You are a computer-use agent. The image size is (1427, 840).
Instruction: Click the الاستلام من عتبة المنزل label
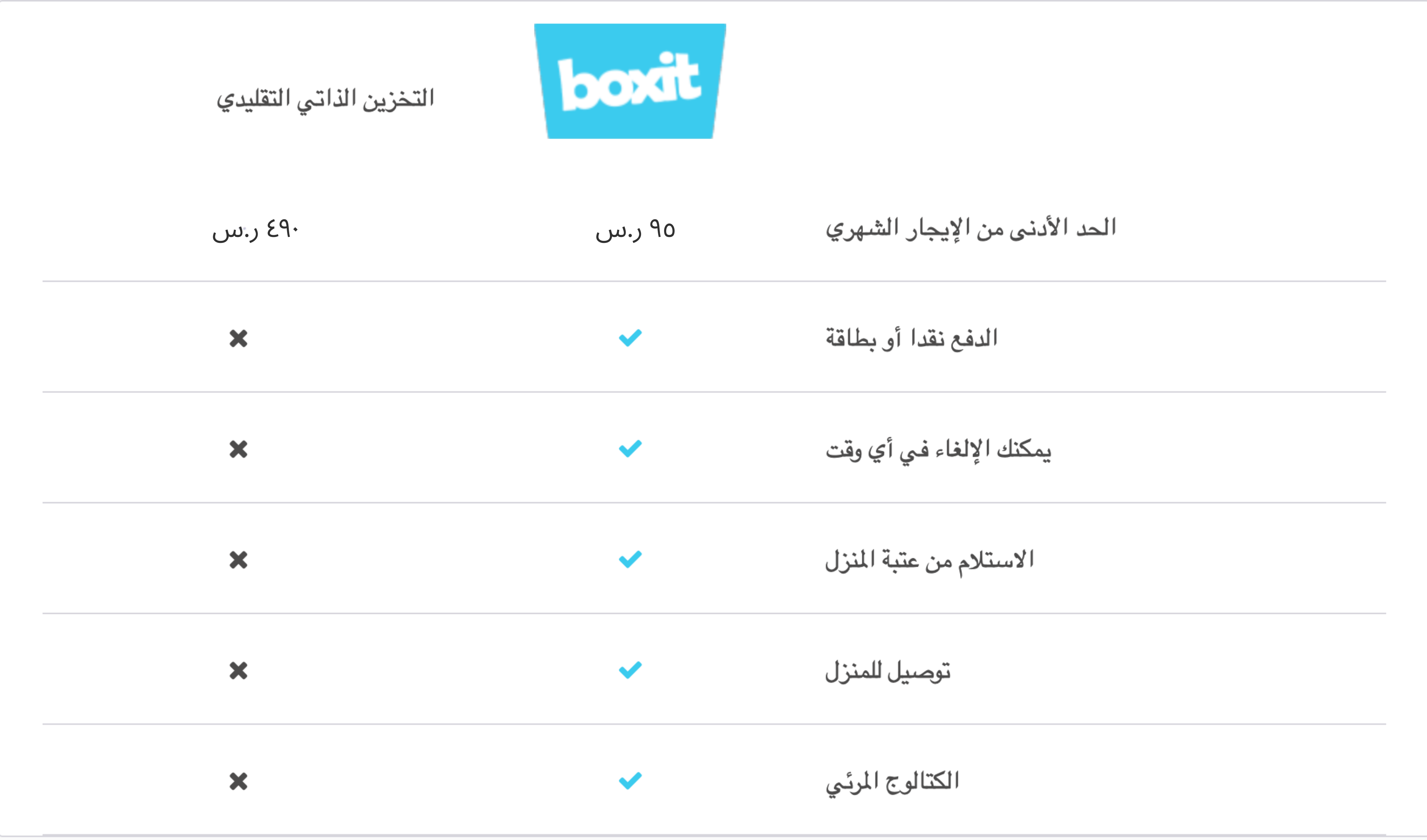(x=929, y=561)
